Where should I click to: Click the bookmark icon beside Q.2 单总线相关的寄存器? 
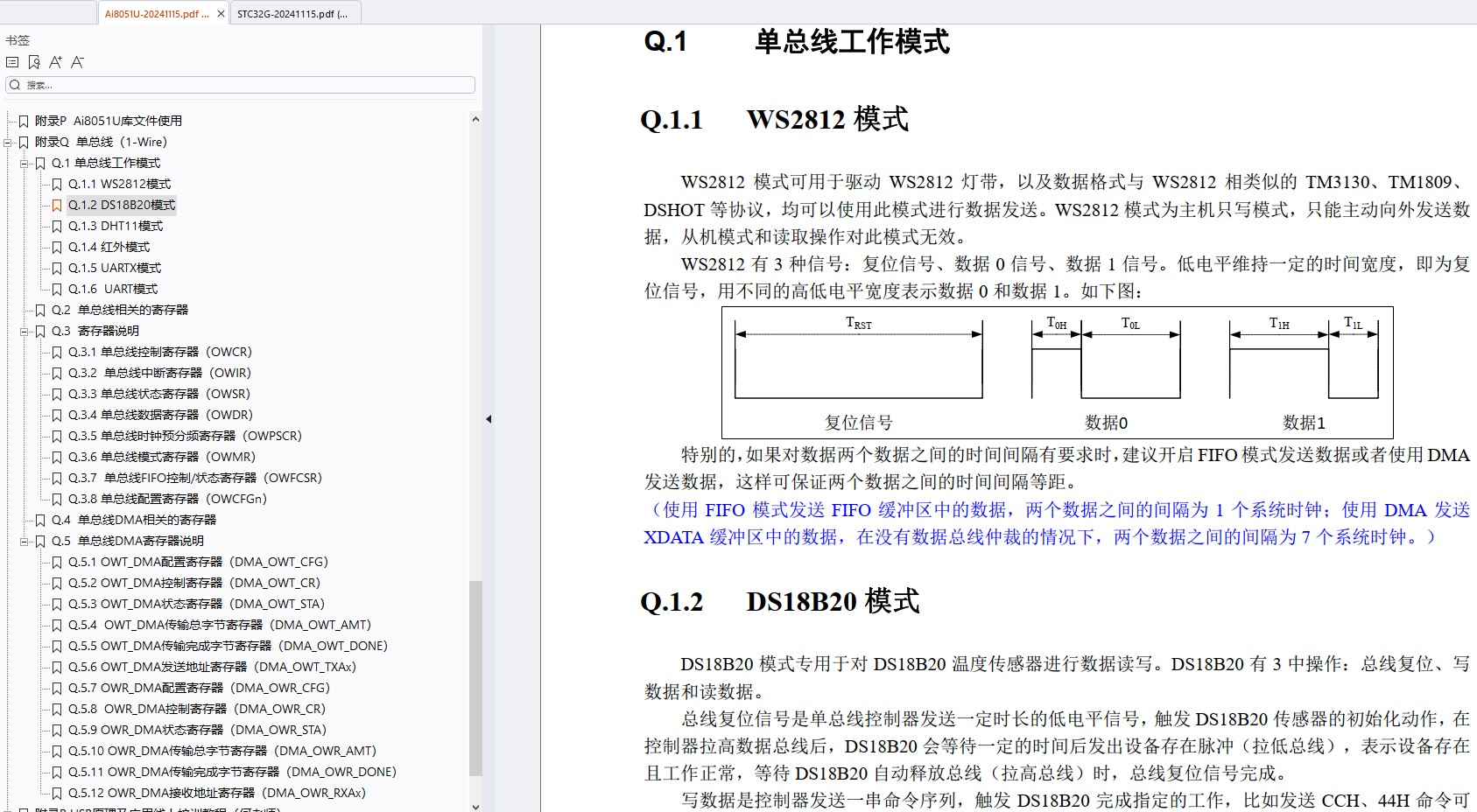pyautogui.click(x=40, y=310)
